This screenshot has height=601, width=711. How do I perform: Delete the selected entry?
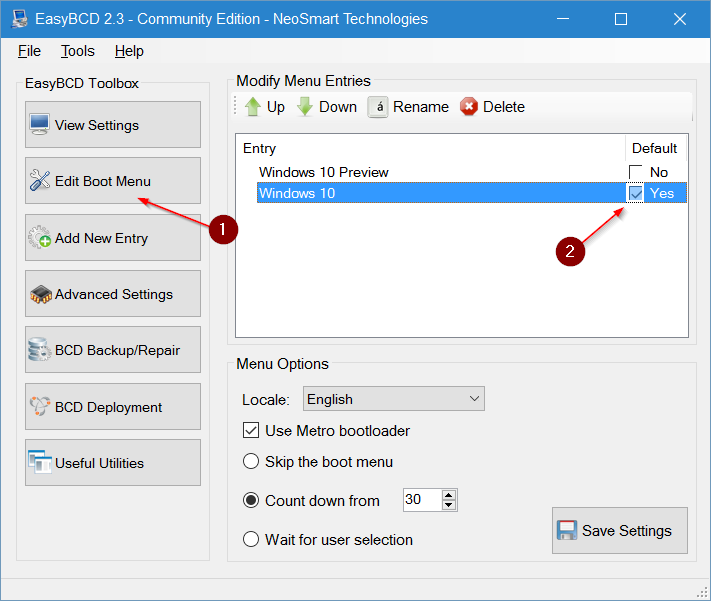pyautogui.click(x=492, y=107)
